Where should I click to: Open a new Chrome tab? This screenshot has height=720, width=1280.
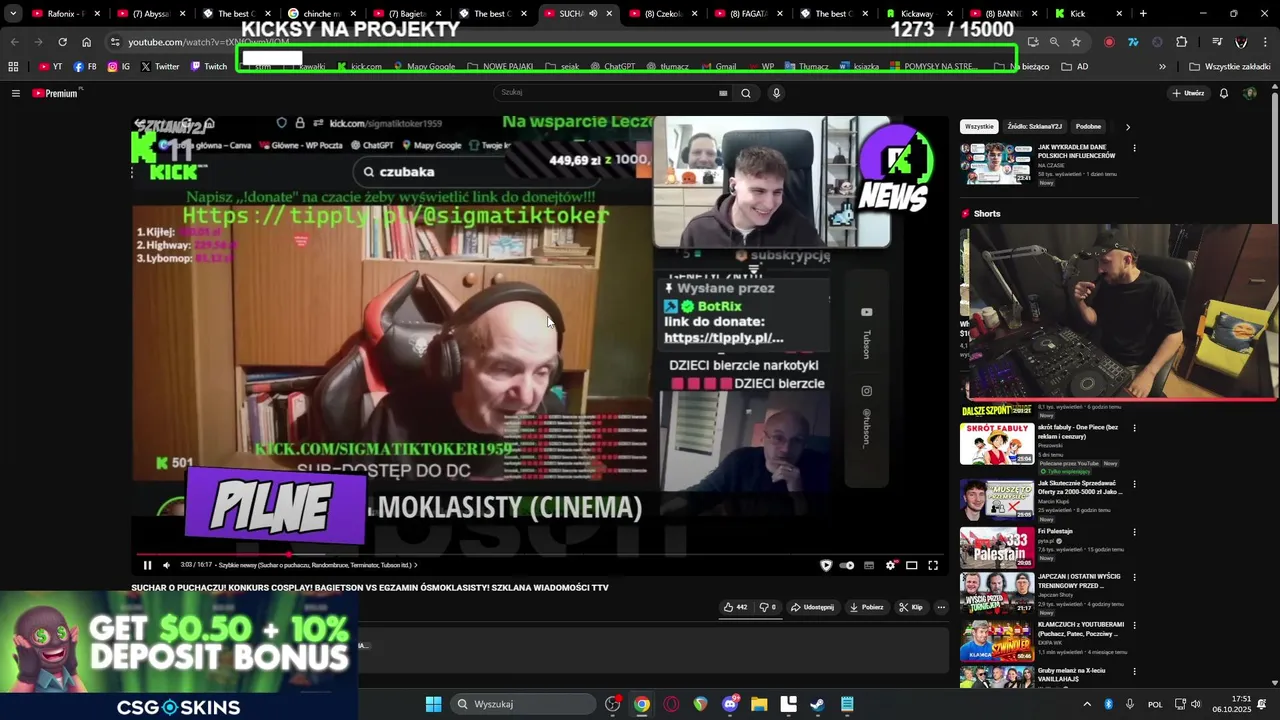[x=1143, y=14]
